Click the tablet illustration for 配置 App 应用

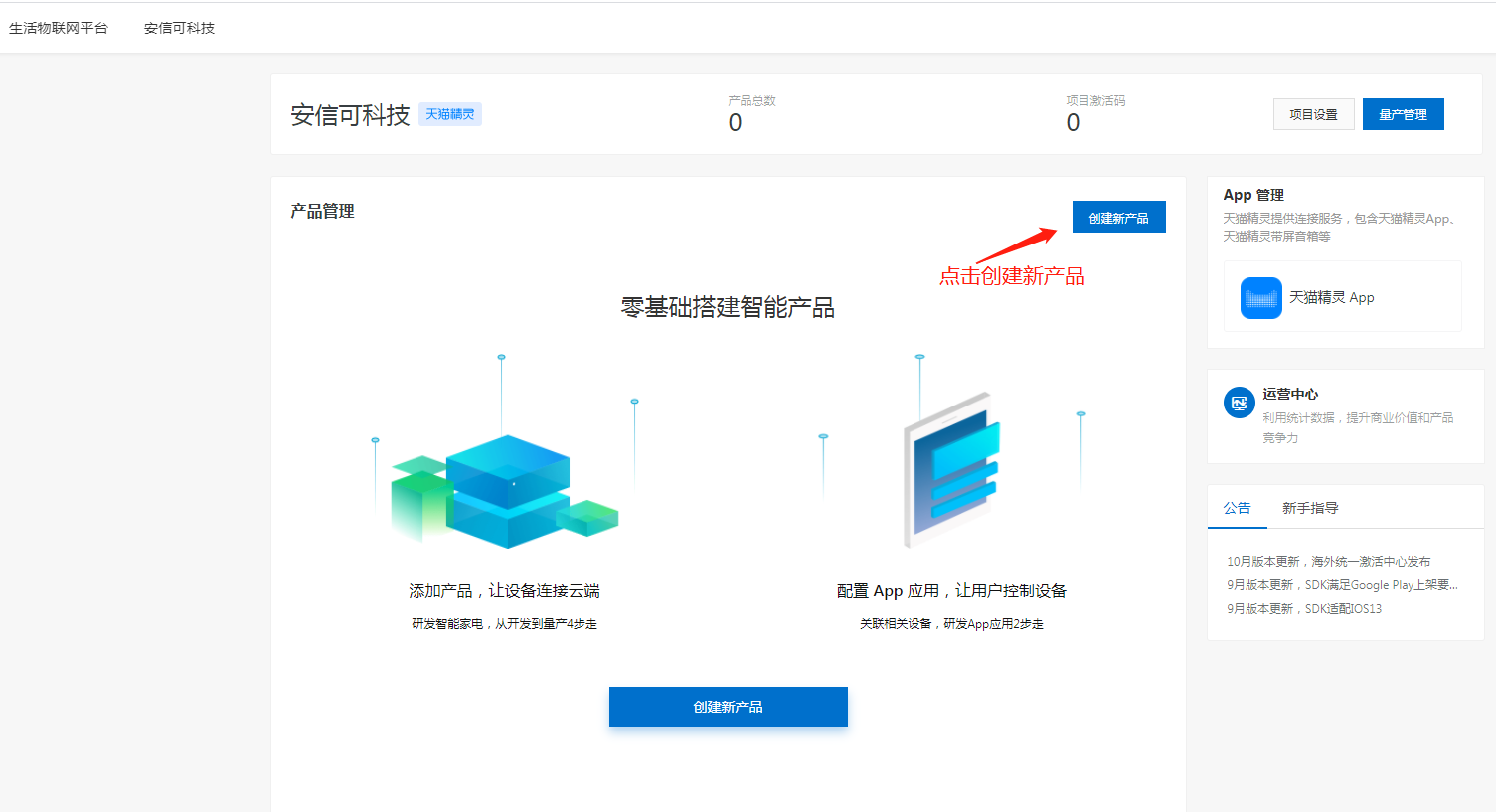tap(952, 452)
